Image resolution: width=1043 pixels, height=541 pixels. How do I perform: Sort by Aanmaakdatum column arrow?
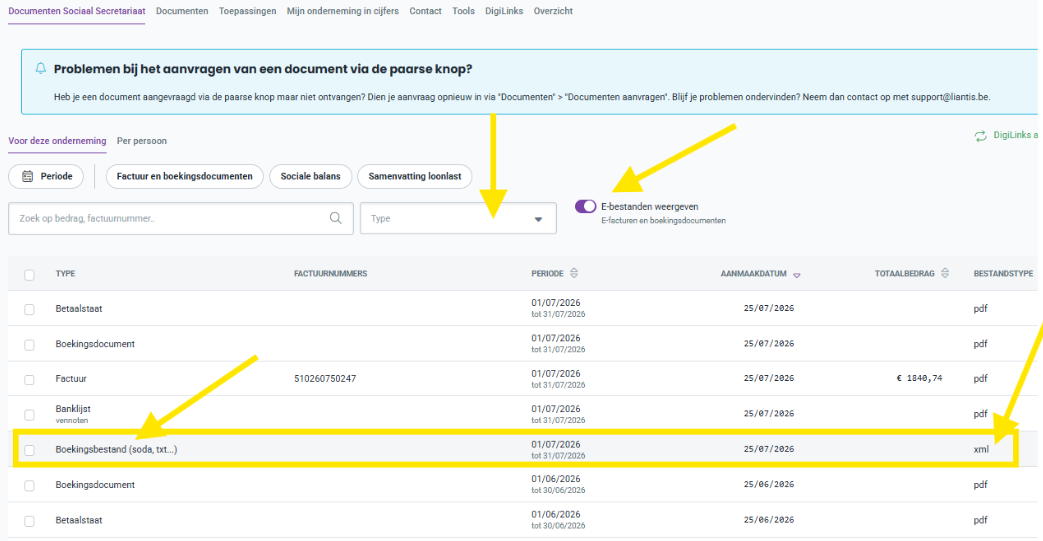(797, 275)
